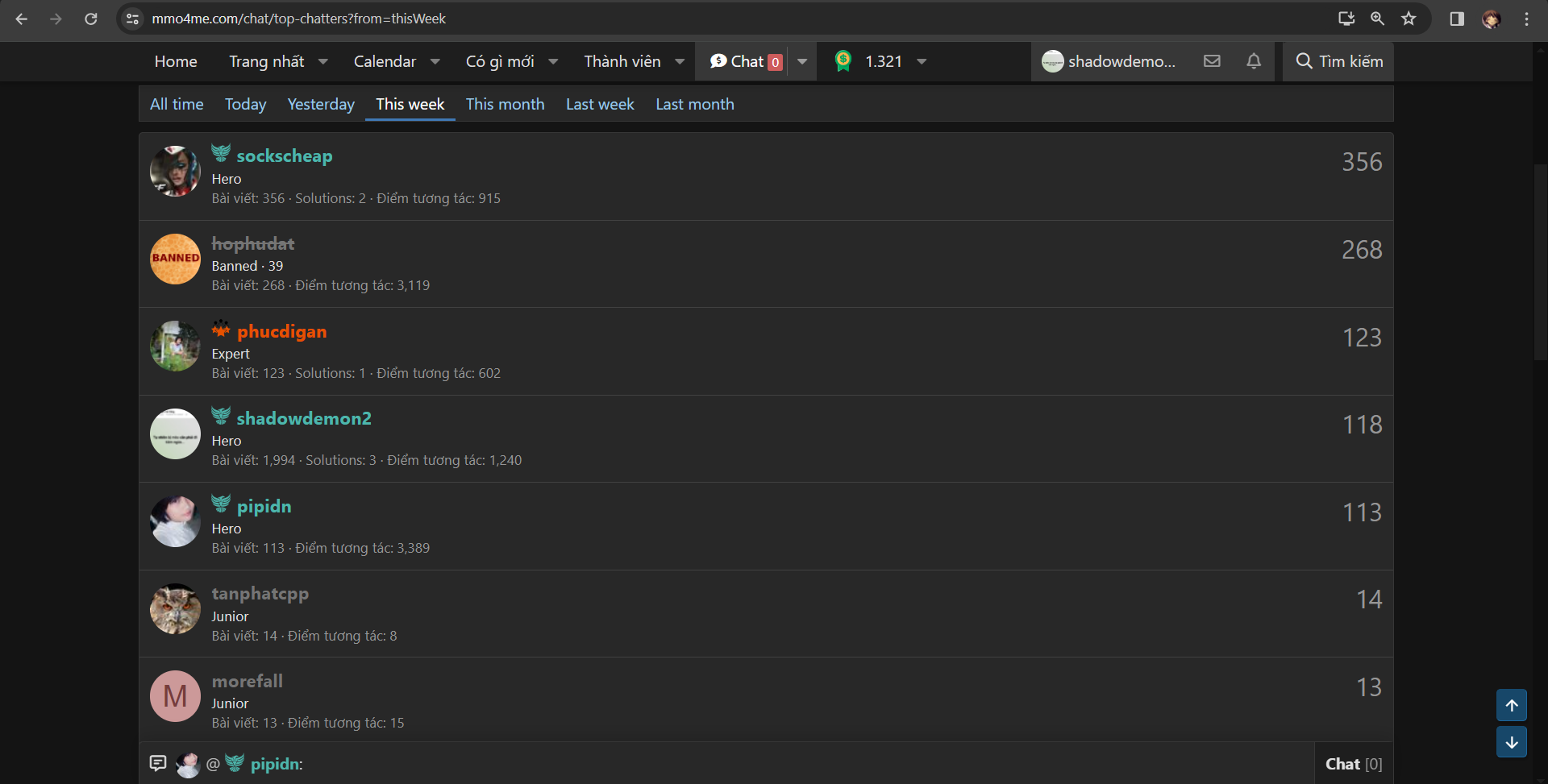
Task: Select the This week tab
Action: coord(410,104)
